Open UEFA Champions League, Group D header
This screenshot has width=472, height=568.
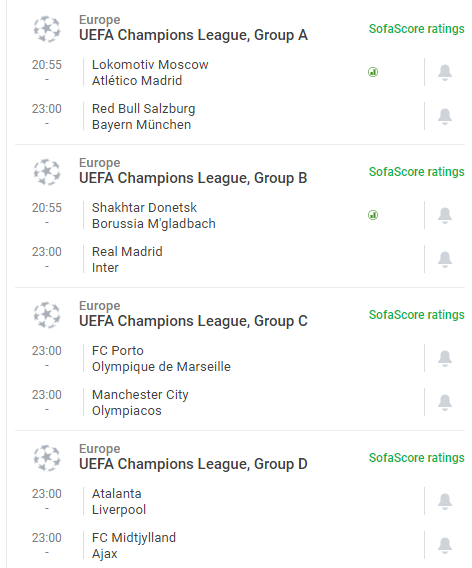(x=193, y=464)
